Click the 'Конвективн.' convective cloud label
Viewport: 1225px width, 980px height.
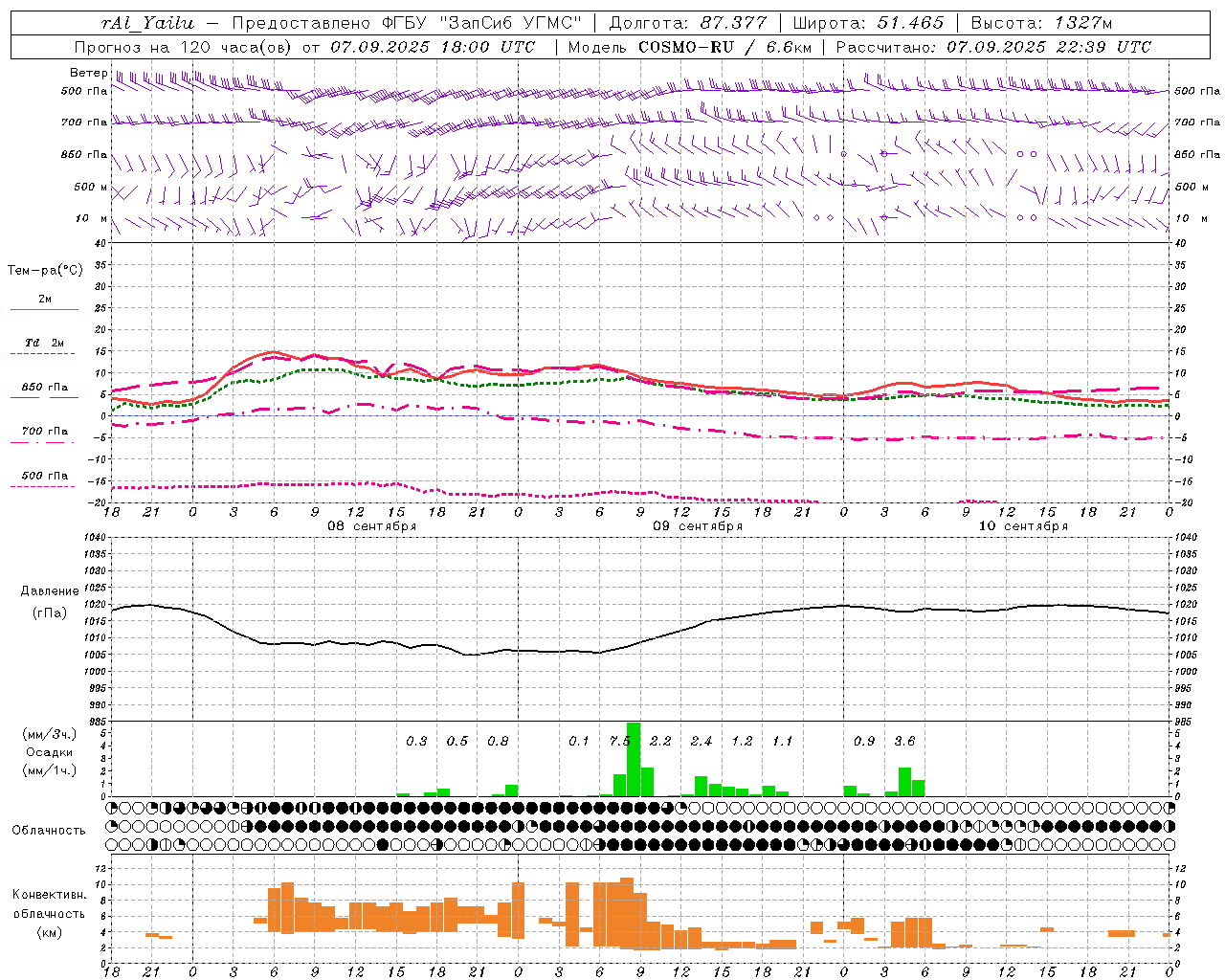point(50,895)
